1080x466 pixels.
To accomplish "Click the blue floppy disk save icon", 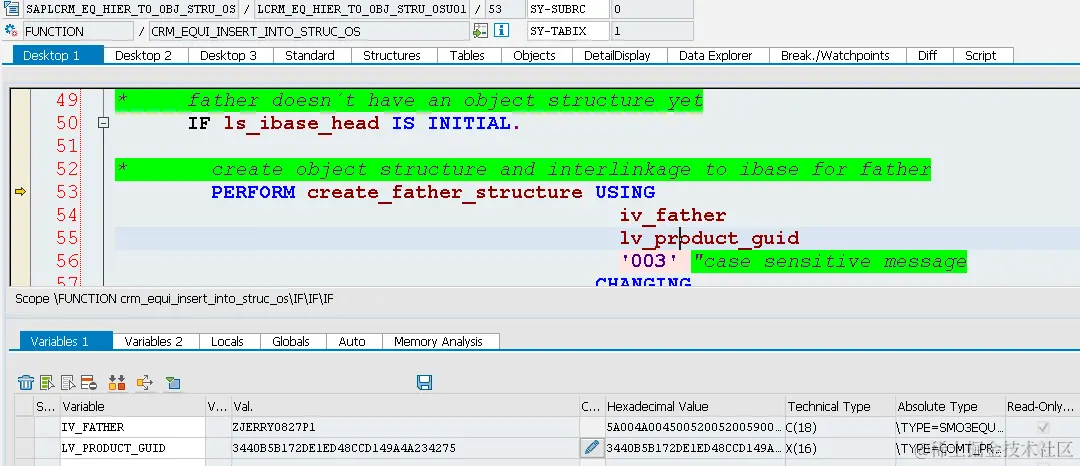I will 424,383.
